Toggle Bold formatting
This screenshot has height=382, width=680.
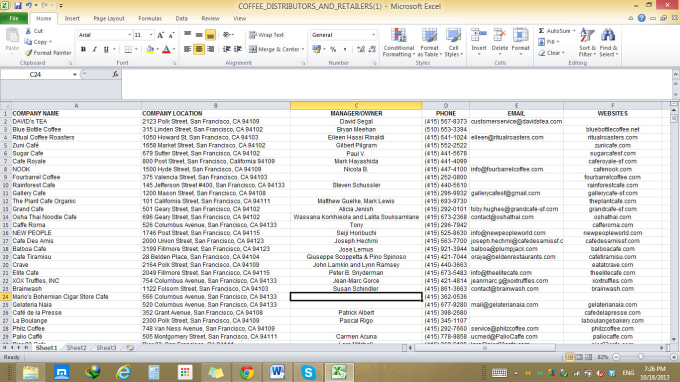pyautogui.click(x=83, y=49)
